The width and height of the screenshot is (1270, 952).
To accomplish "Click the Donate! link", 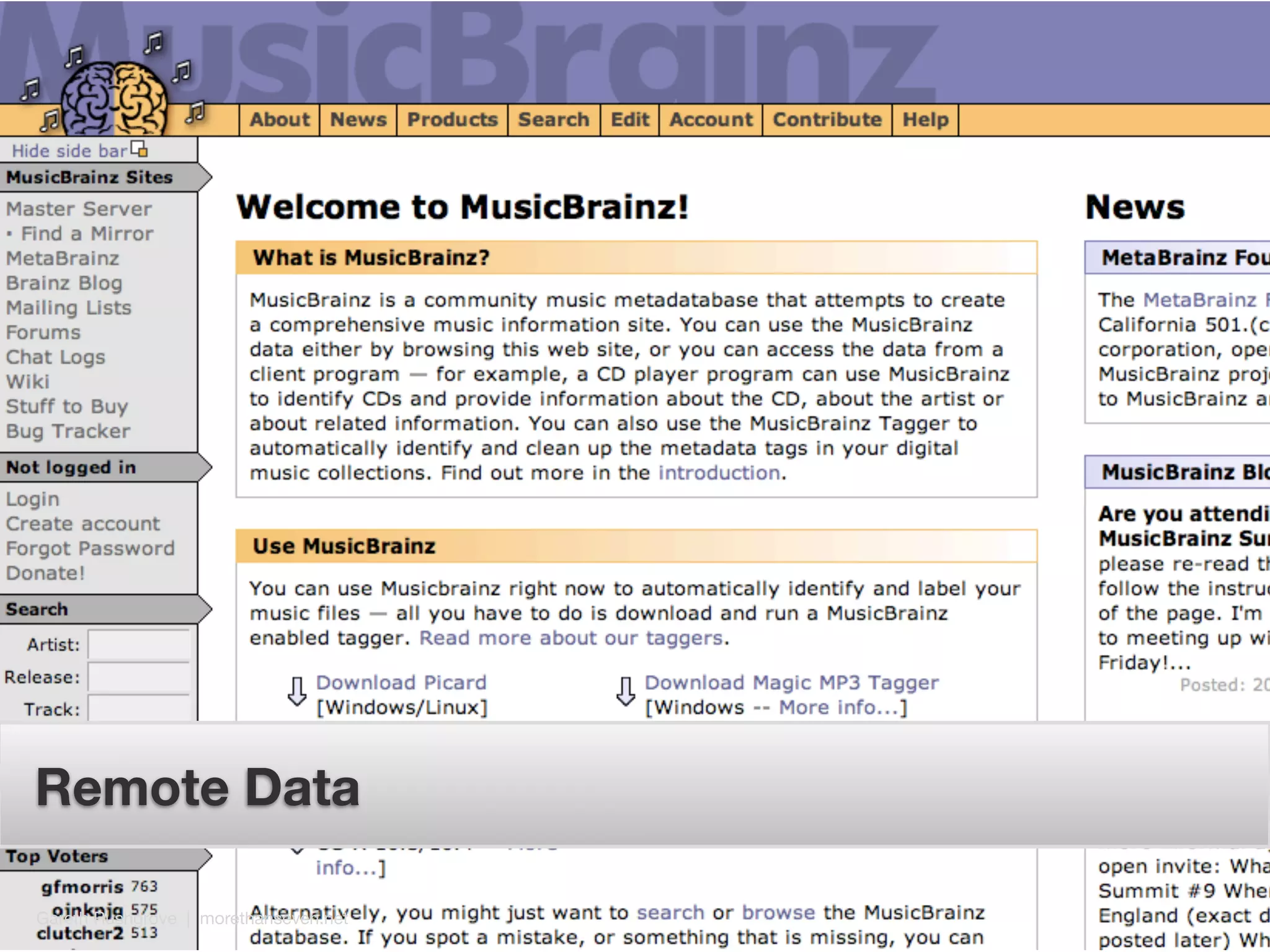I will click(45, 573).
